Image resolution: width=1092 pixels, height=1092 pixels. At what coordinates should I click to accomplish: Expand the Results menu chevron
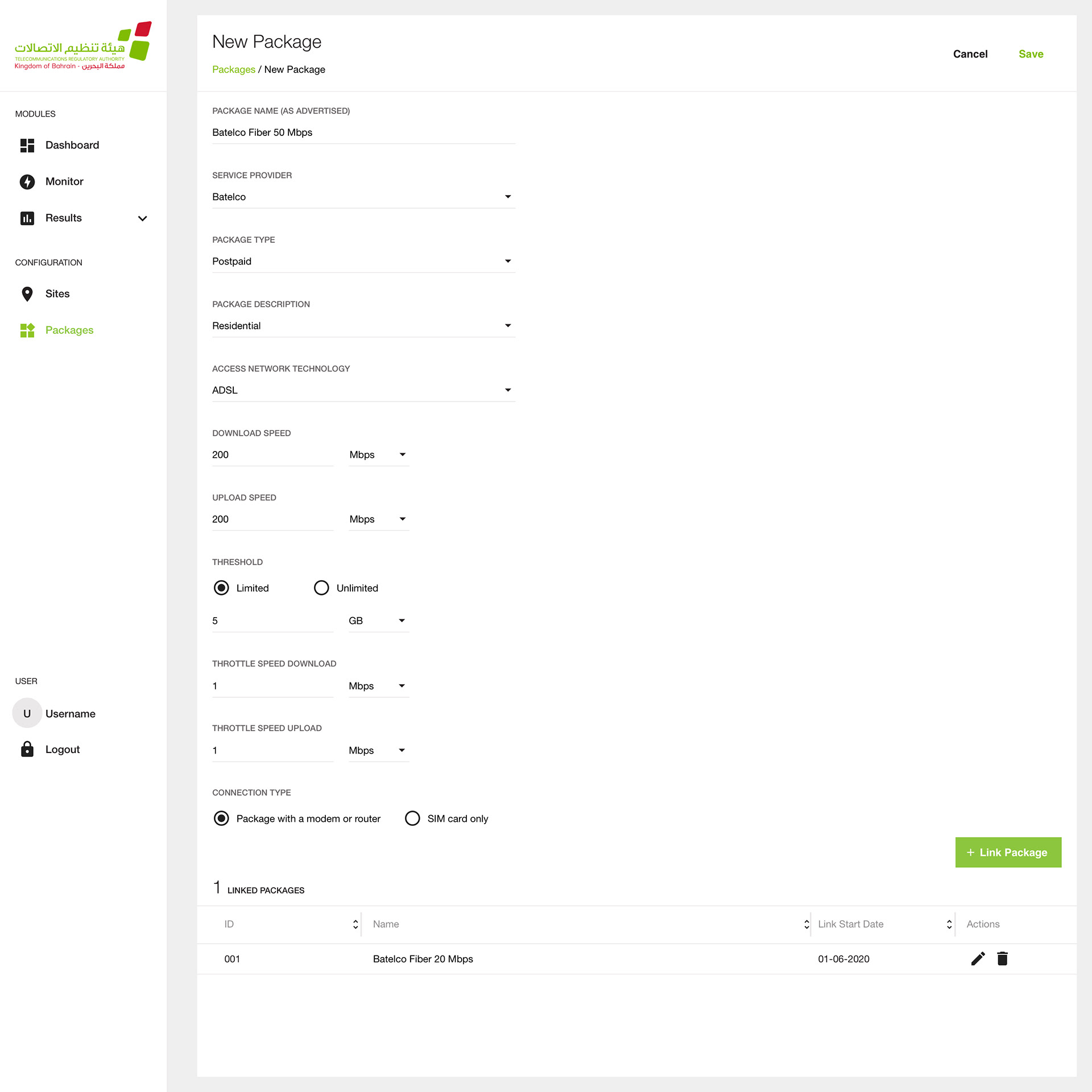(143, 218)
